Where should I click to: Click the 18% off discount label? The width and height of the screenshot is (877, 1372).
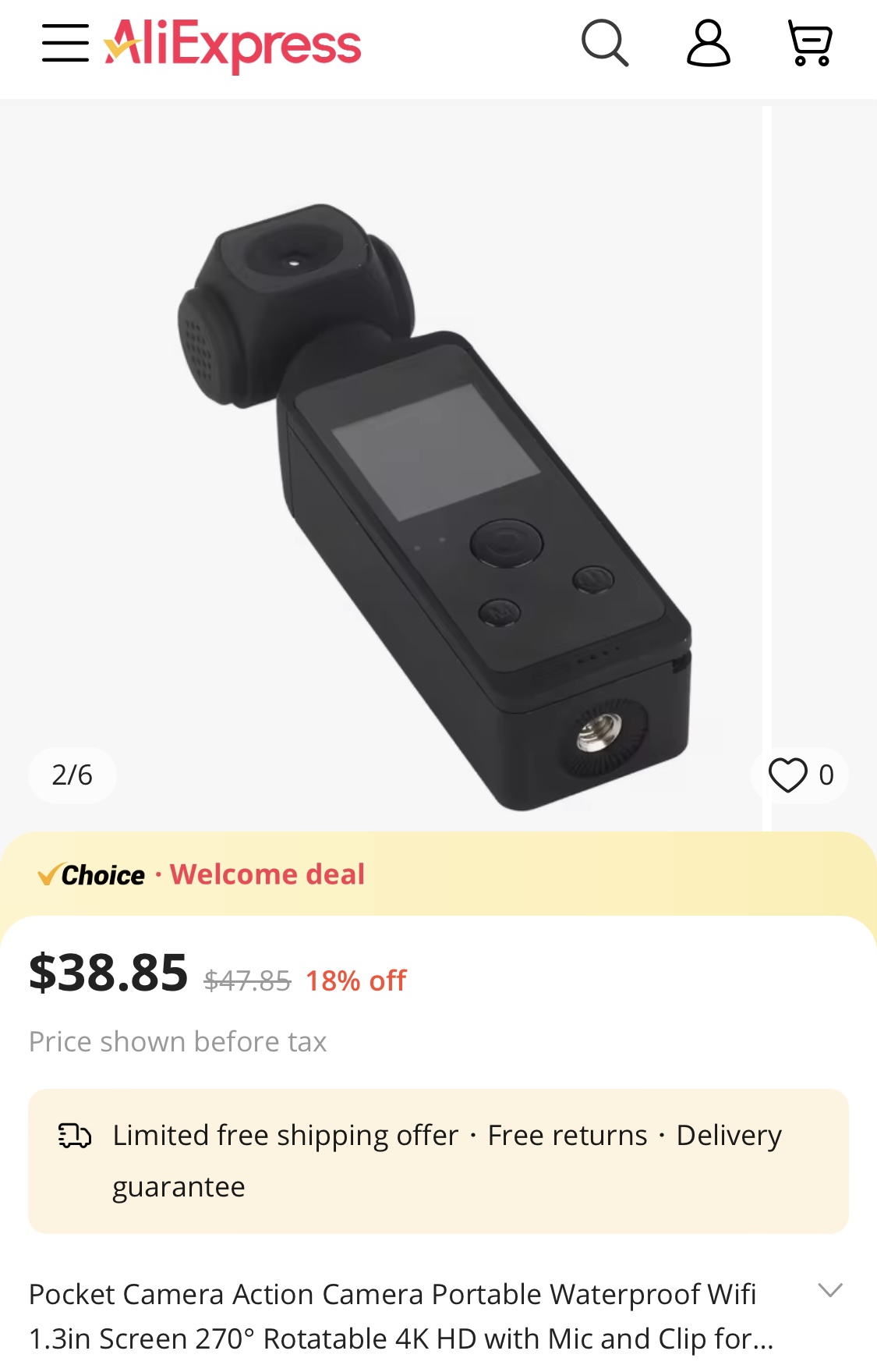[355, 980]
